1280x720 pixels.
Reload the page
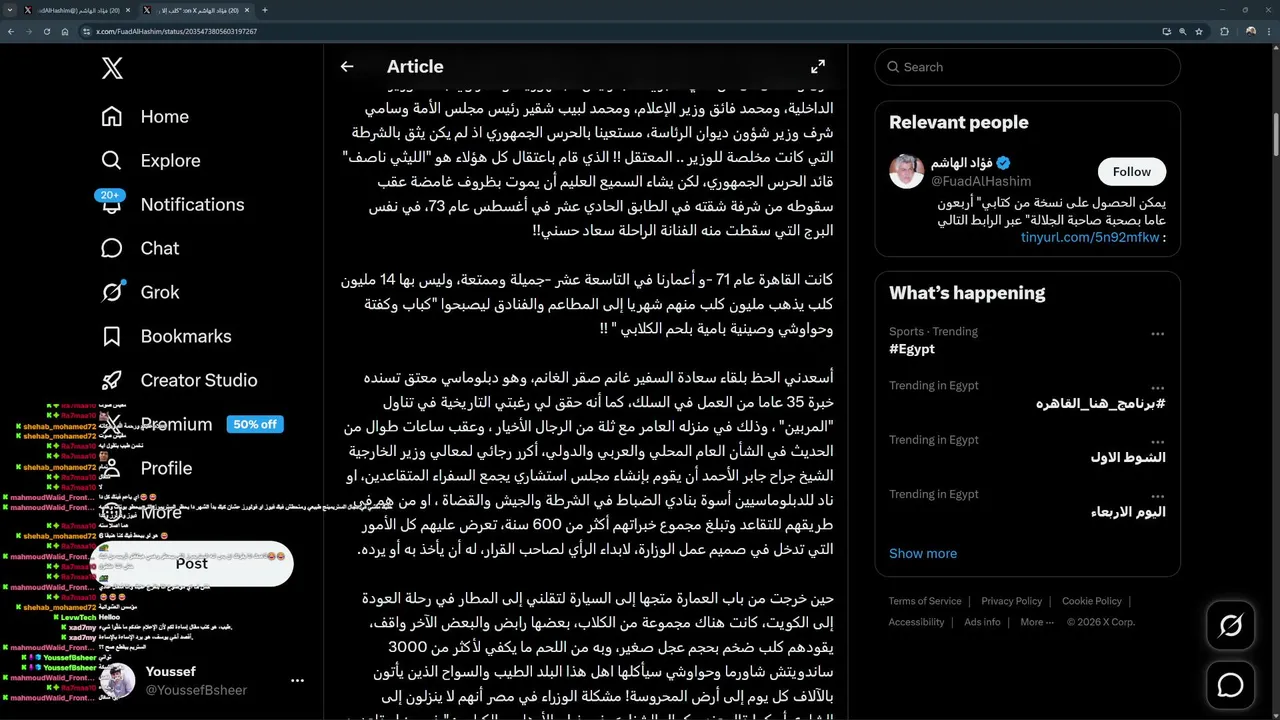pos(47,31)
